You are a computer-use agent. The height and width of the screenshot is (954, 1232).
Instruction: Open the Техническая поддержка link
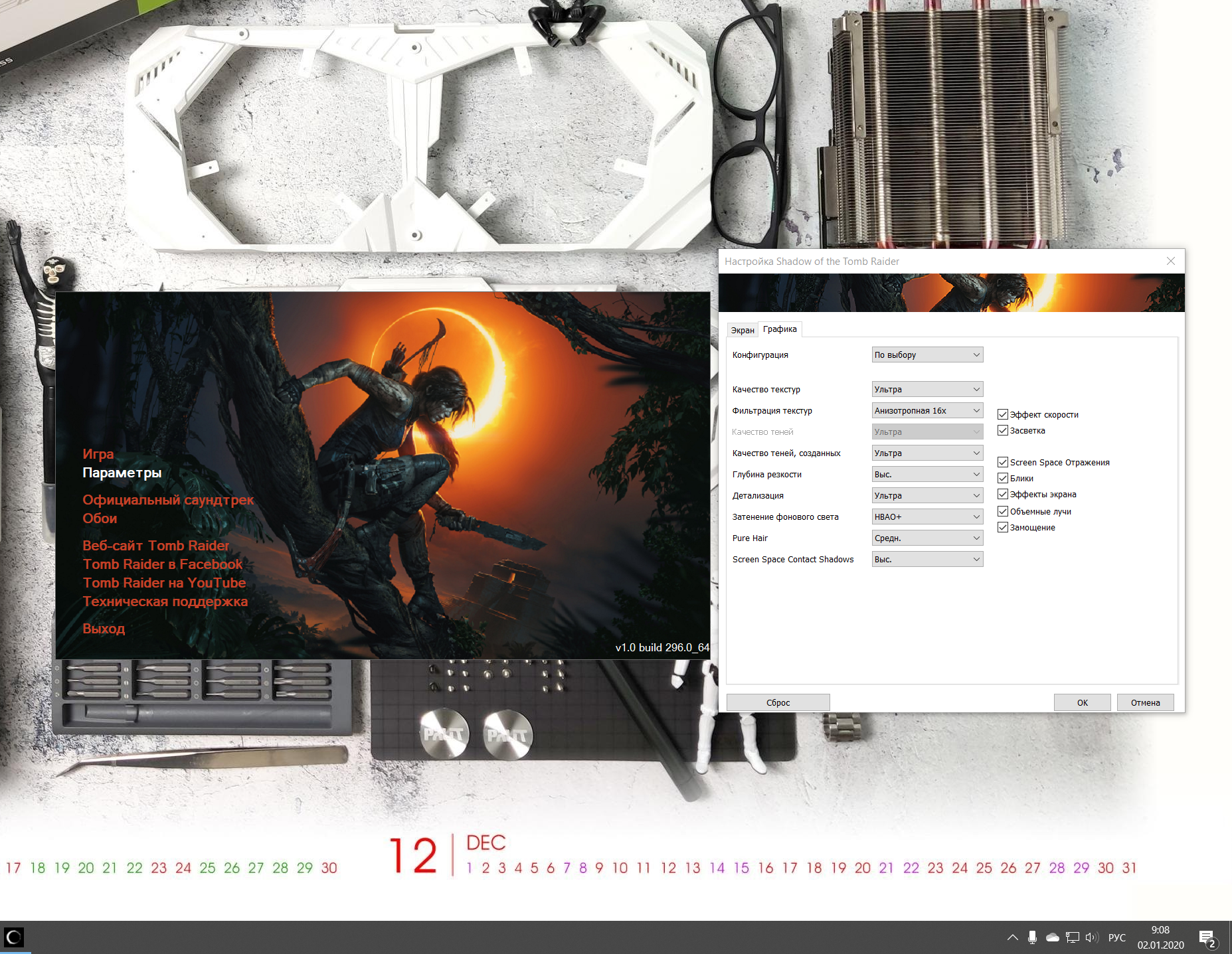coord(165,601)
